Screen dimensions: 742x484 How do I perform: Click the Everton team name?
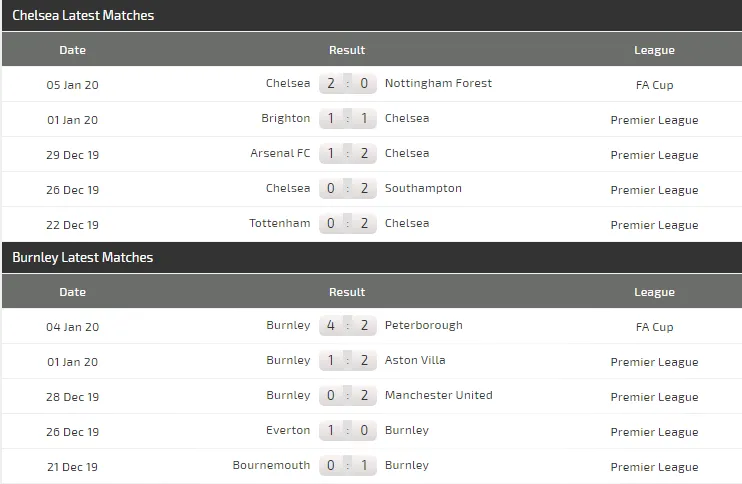288,430
